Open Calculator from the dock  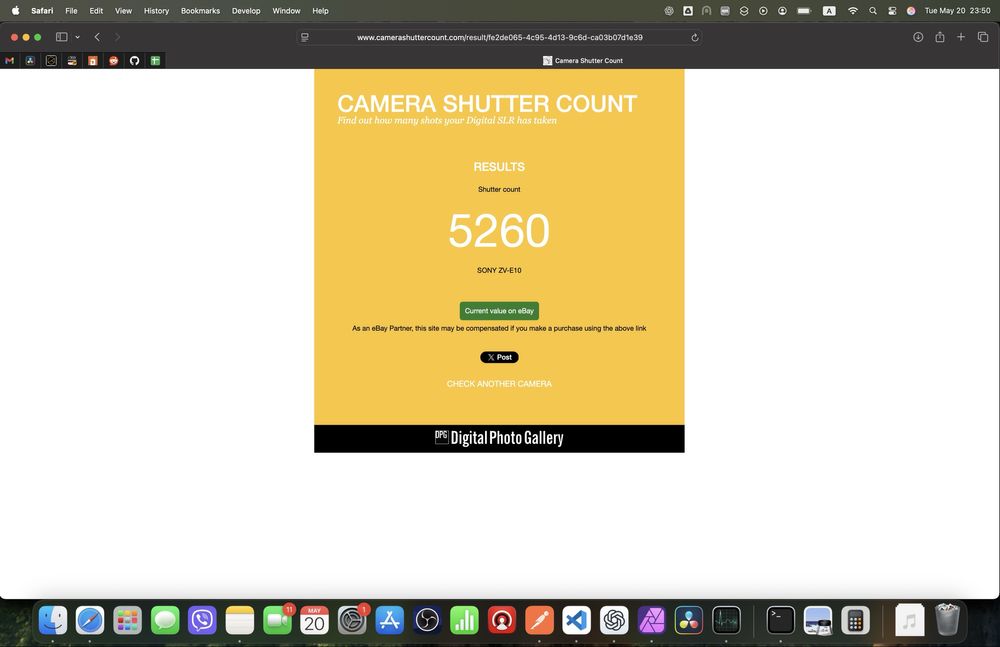855,620
